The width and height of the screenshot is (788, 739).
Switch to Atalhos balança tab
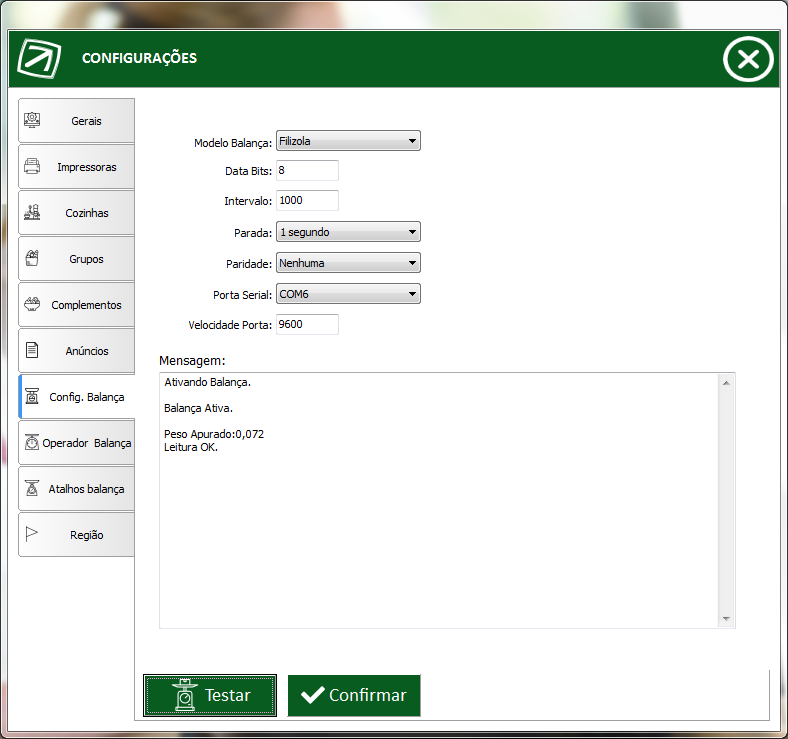(x=76, y=489)
